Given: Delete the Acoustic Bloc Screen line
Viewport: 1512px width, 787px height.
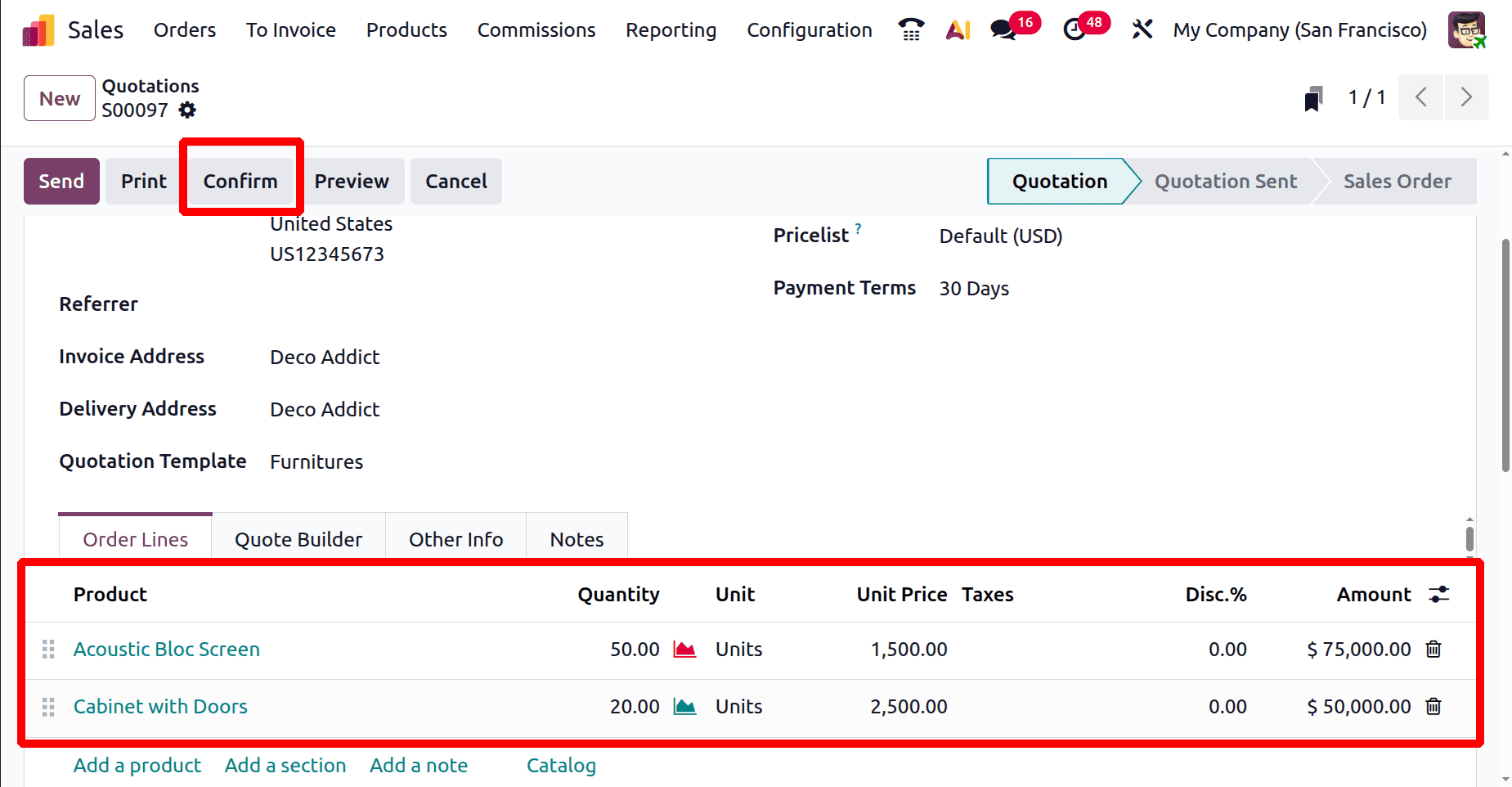Looking at the screenshot, I should coord(1433,650).
